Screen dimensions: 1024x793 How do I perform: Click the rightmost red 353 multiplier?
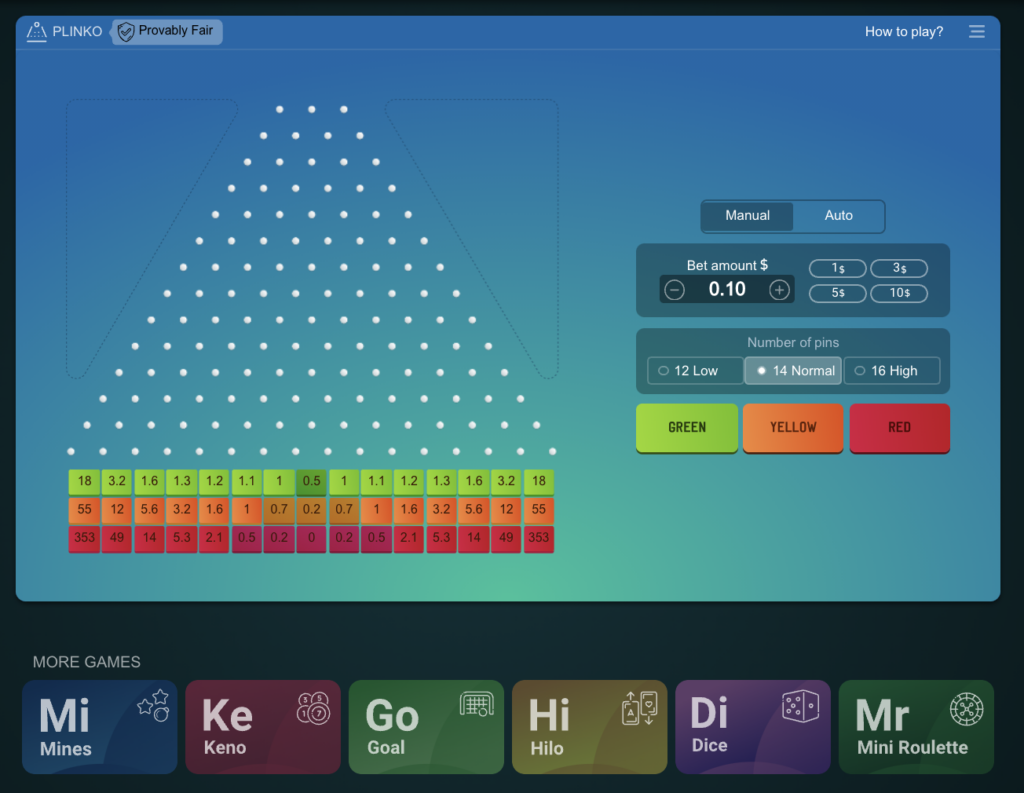(539, 538)
